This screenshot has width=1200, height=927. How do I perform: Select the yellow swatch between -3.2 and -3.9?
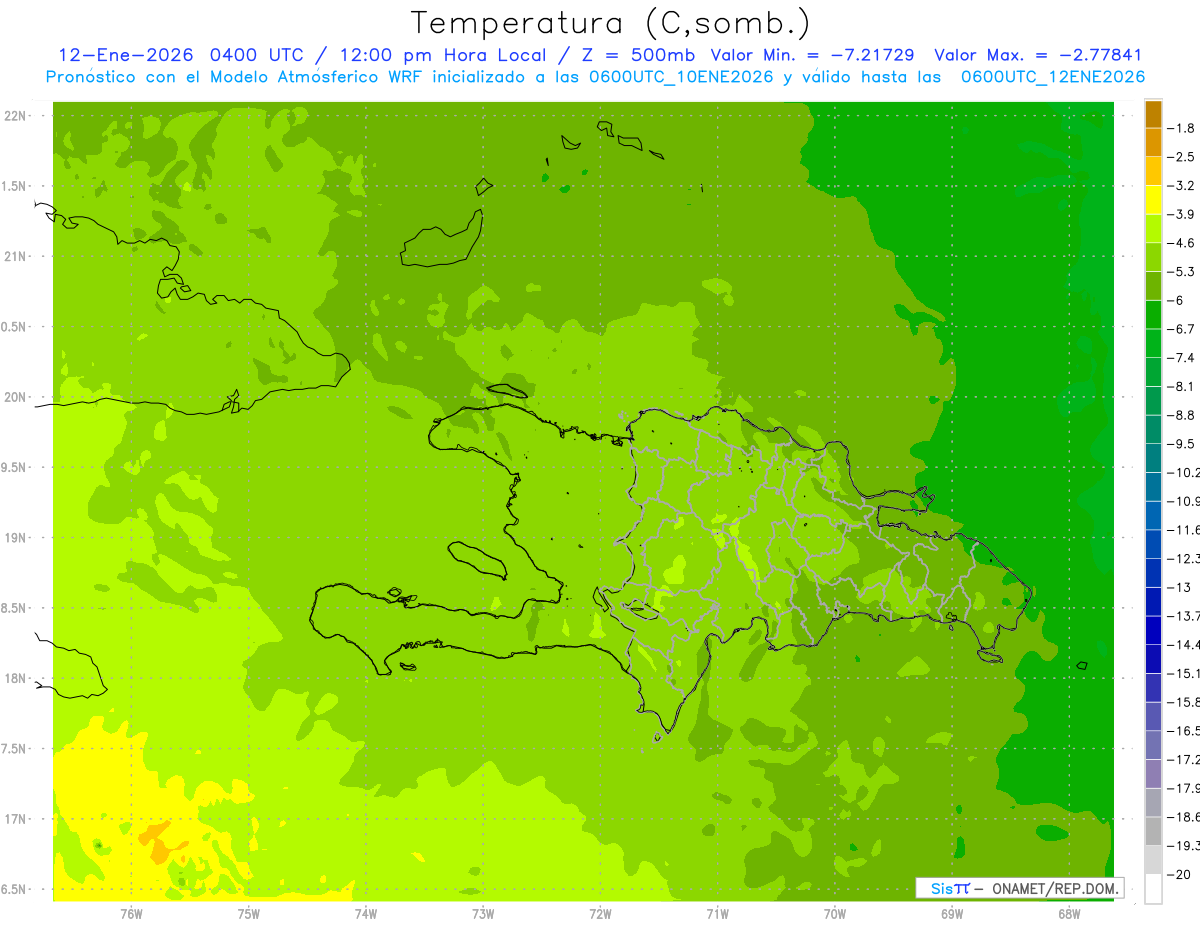pyautogui.click(x=1153, y=200)
